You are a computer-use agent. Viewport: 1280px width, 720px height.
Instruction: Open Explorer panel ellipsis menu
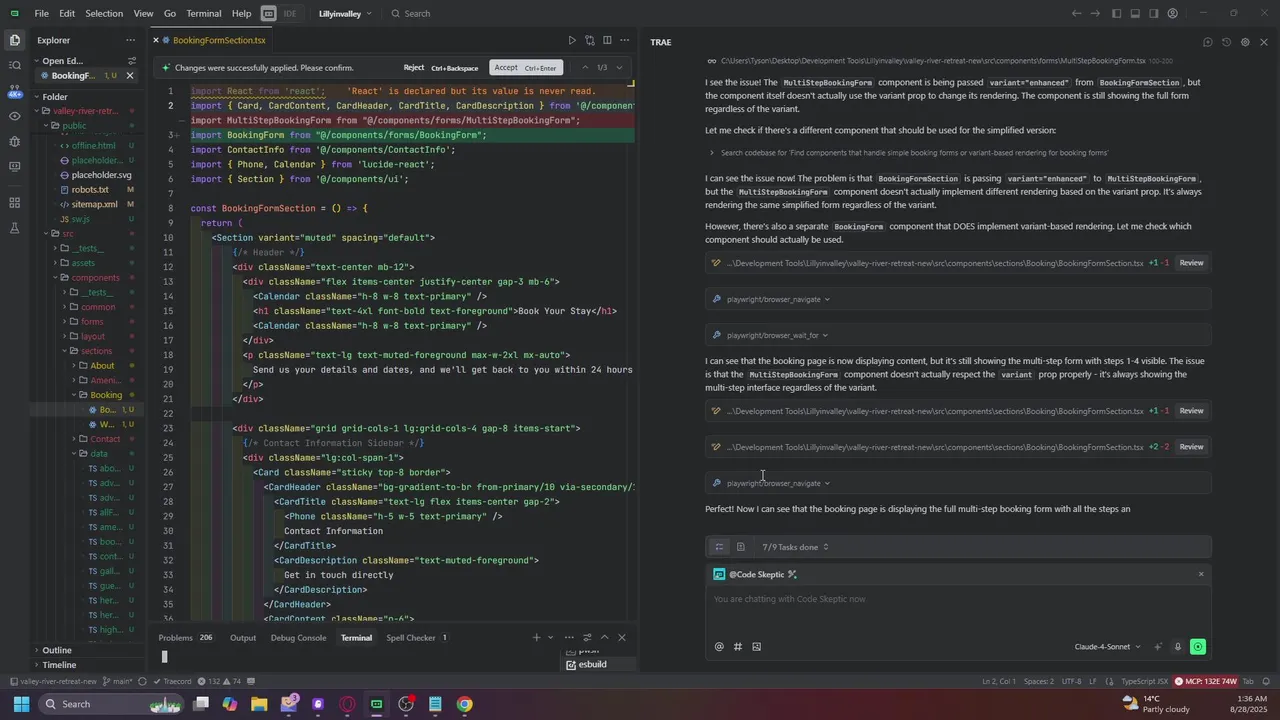[130, 40]
